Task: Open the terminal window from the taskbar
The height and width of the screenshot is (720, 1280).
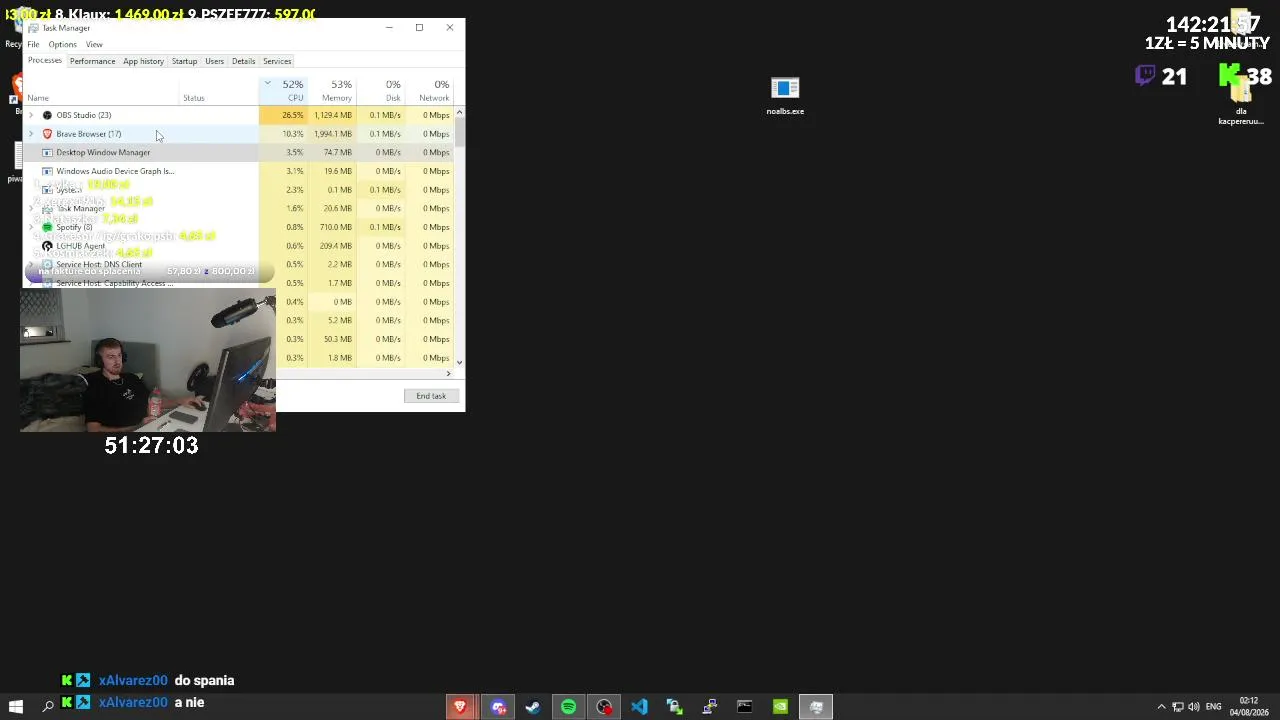Action: pyautogui.click(x=744, y=707)
